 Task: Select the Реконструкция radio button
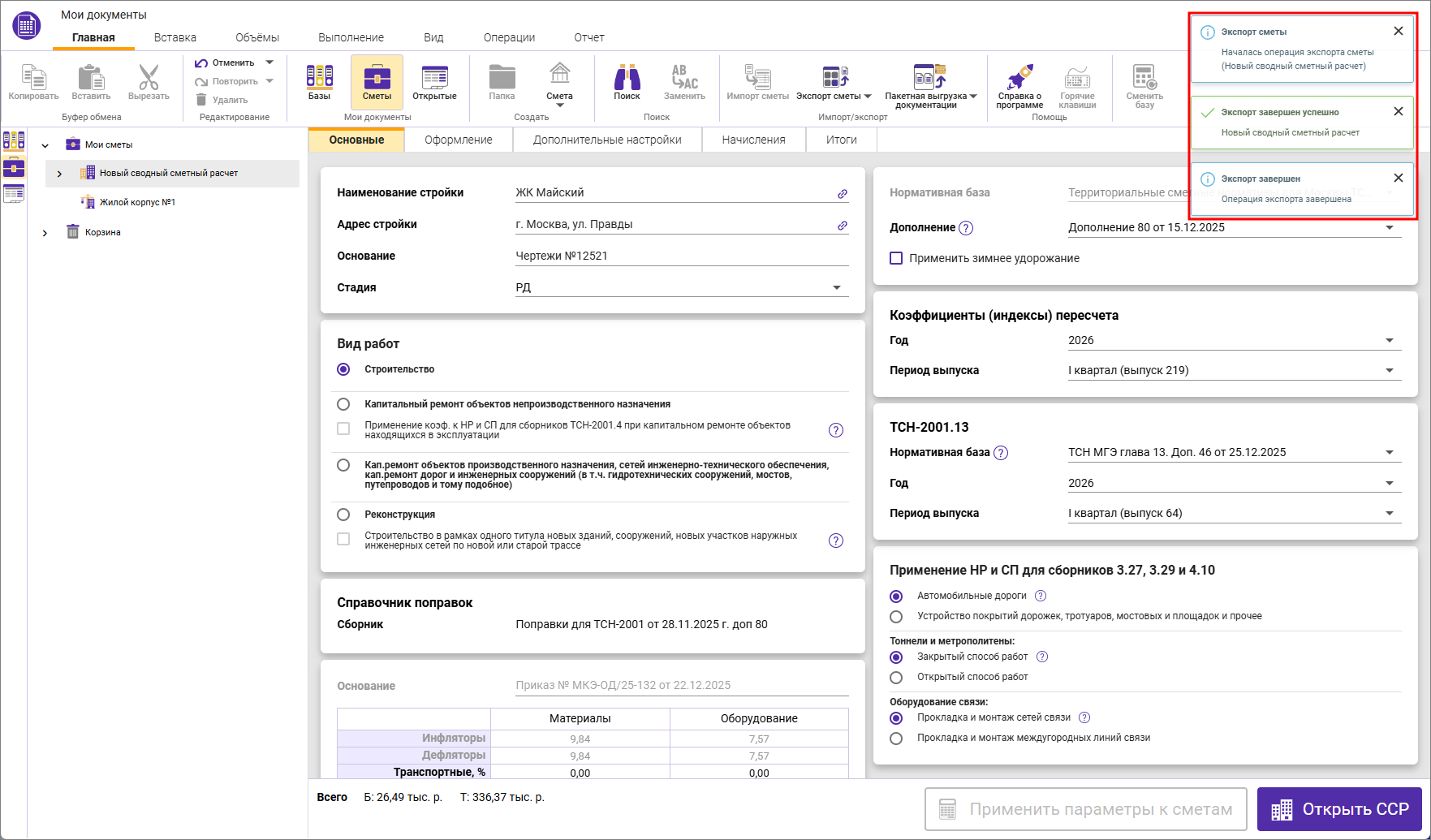click(x=343, y=515)
